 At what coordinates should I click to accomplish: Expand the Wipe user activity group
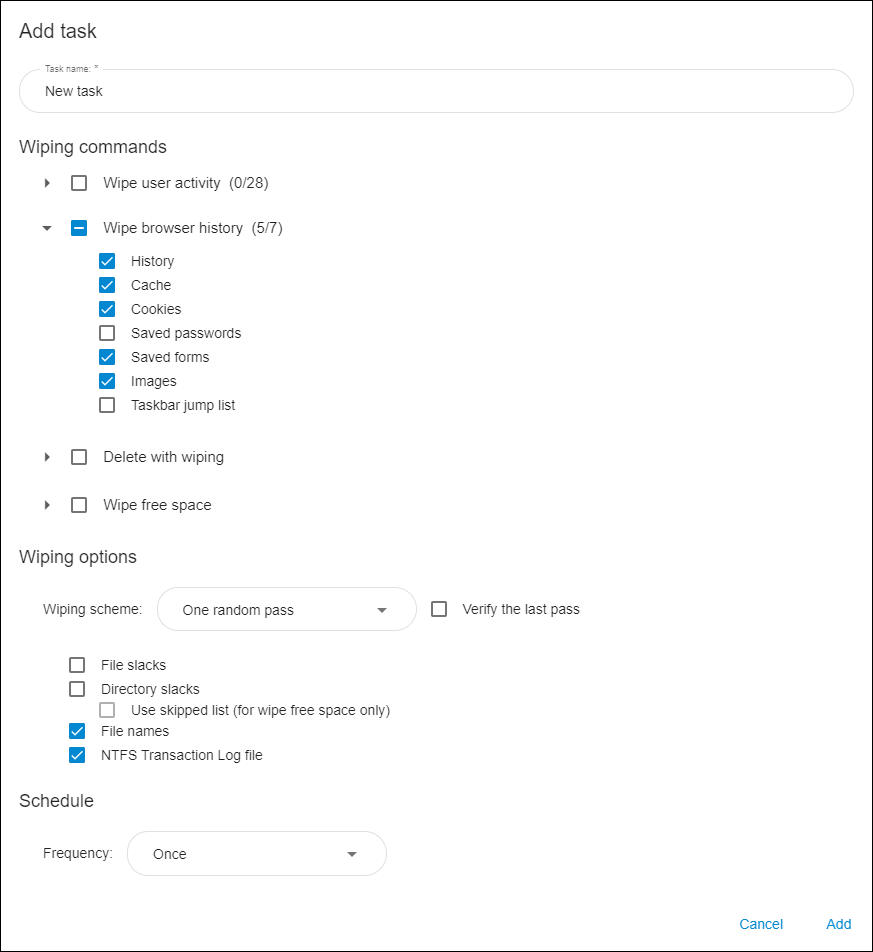[x=47, y=183]
